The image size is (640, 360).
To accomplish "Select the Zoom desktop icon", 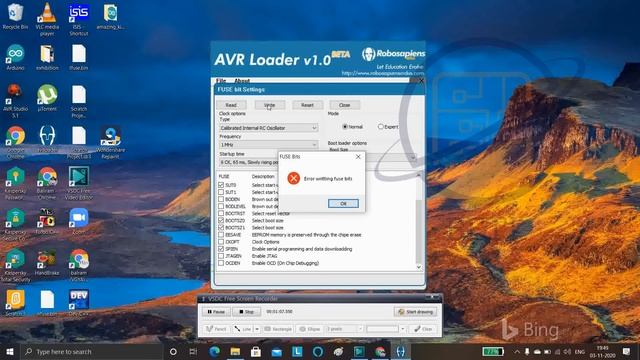I will click(x=79, y=221).
